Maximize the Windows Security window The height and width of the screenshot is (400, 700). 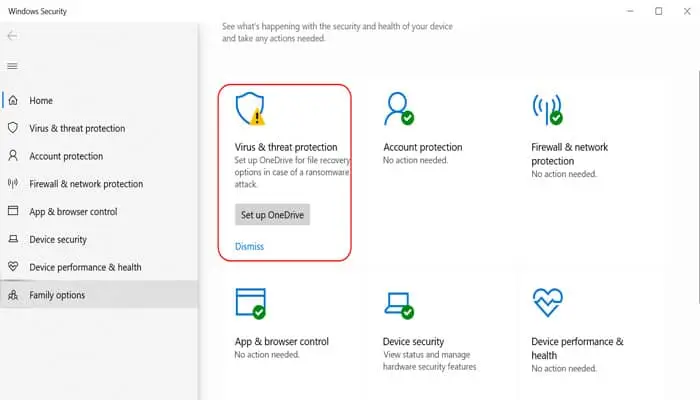(658, 11)
